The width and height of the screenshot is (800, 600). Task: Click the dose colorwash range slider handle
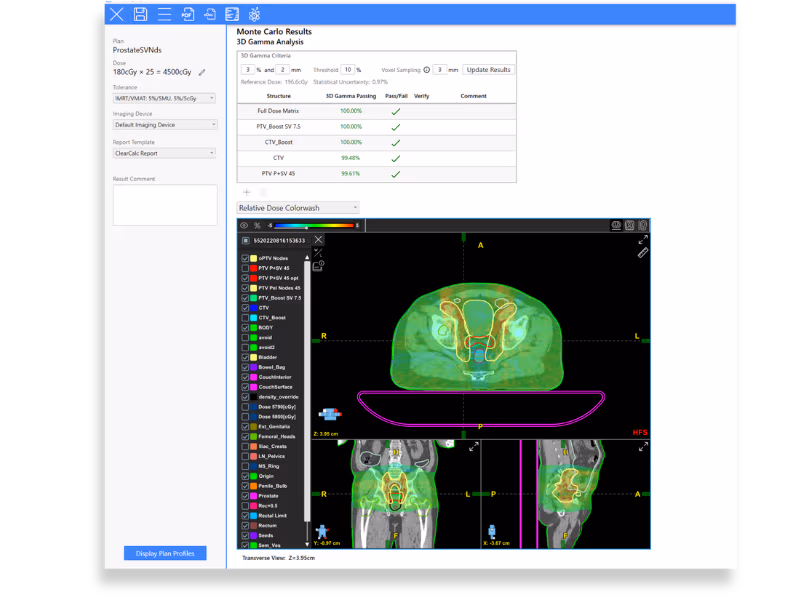(x=306, y=228)
